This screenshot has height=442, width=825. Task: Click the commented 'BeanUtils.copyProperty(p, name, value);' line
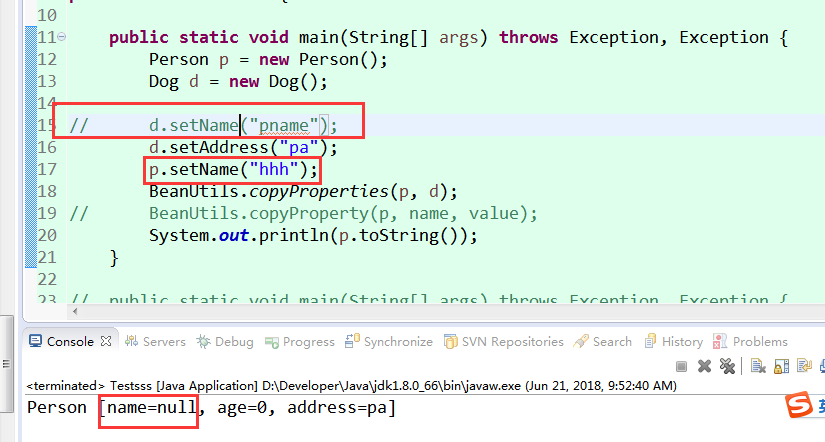click(x=304, y=214)
